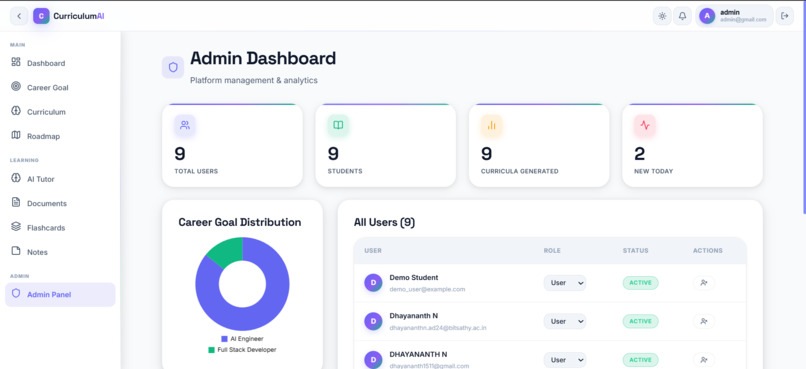This screenshot has width=806, height=369.
Task: Click the Total Users people icon
Action: pyautogui.click(x=185, y=125)
